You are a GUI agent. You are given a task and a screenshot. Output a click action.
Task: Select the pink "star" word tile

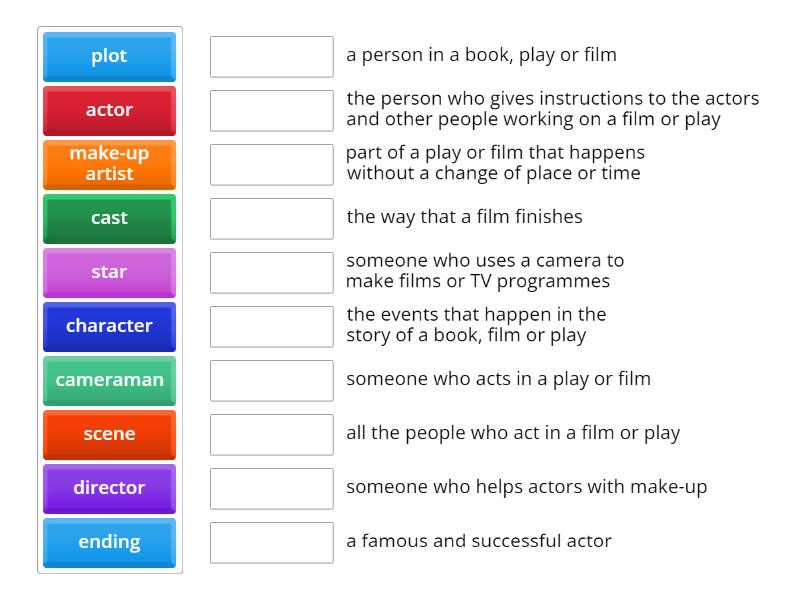point(109,272)
